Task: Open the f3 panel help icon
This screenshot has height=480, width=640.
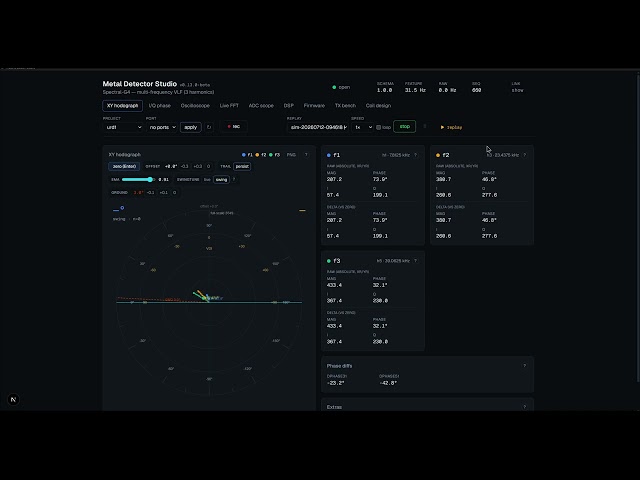Action: tap(416, 261)
